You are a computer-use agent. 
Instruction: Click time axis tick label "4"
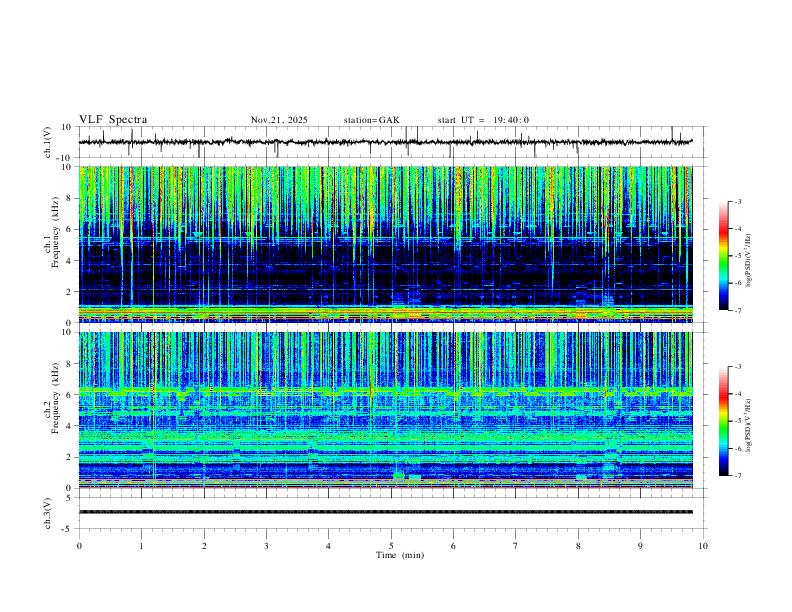pyautogui.click(x=328, y=546)
